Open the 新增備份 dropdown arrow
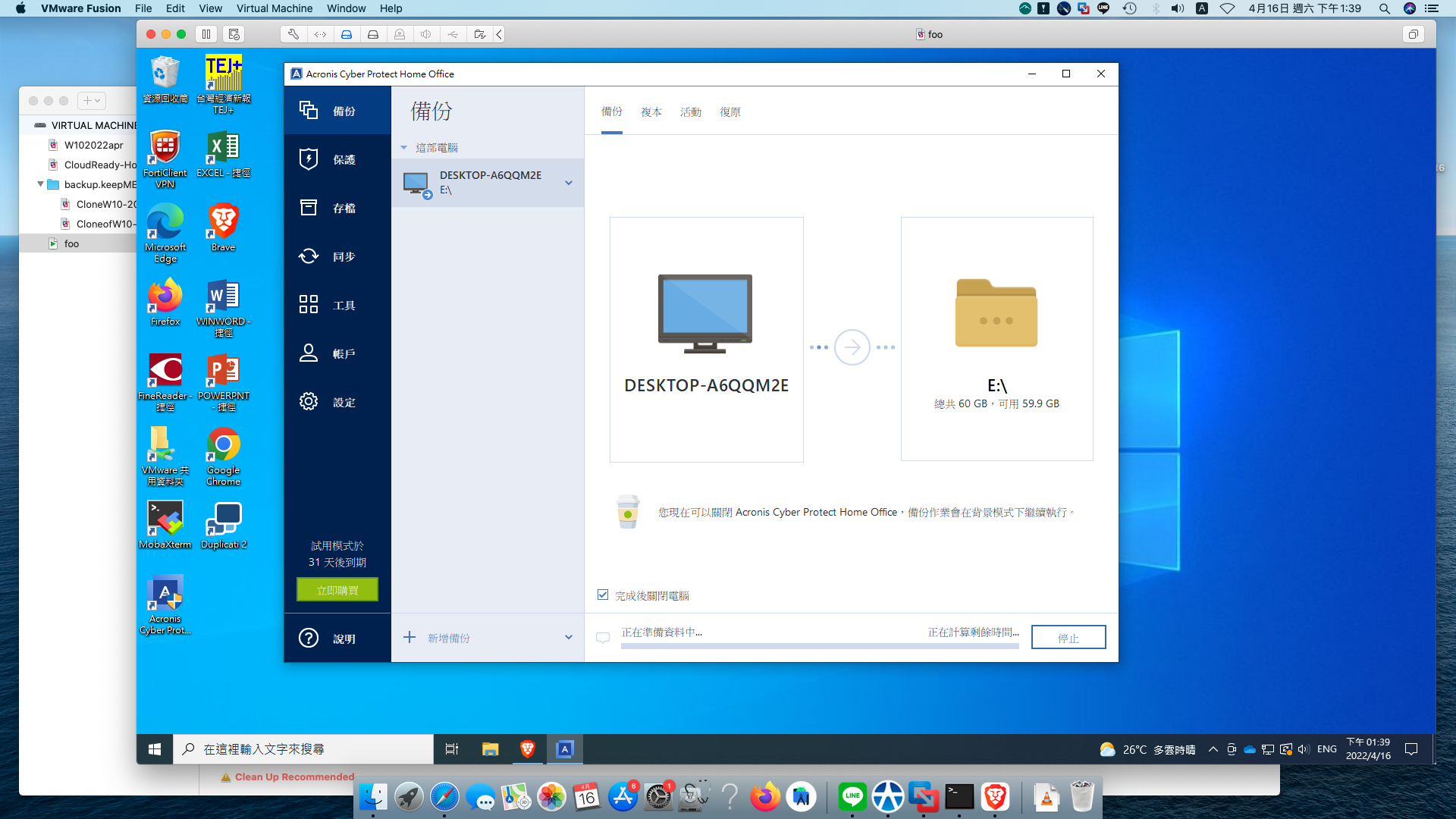This screenshot has height=819, width=1456. 569,638
